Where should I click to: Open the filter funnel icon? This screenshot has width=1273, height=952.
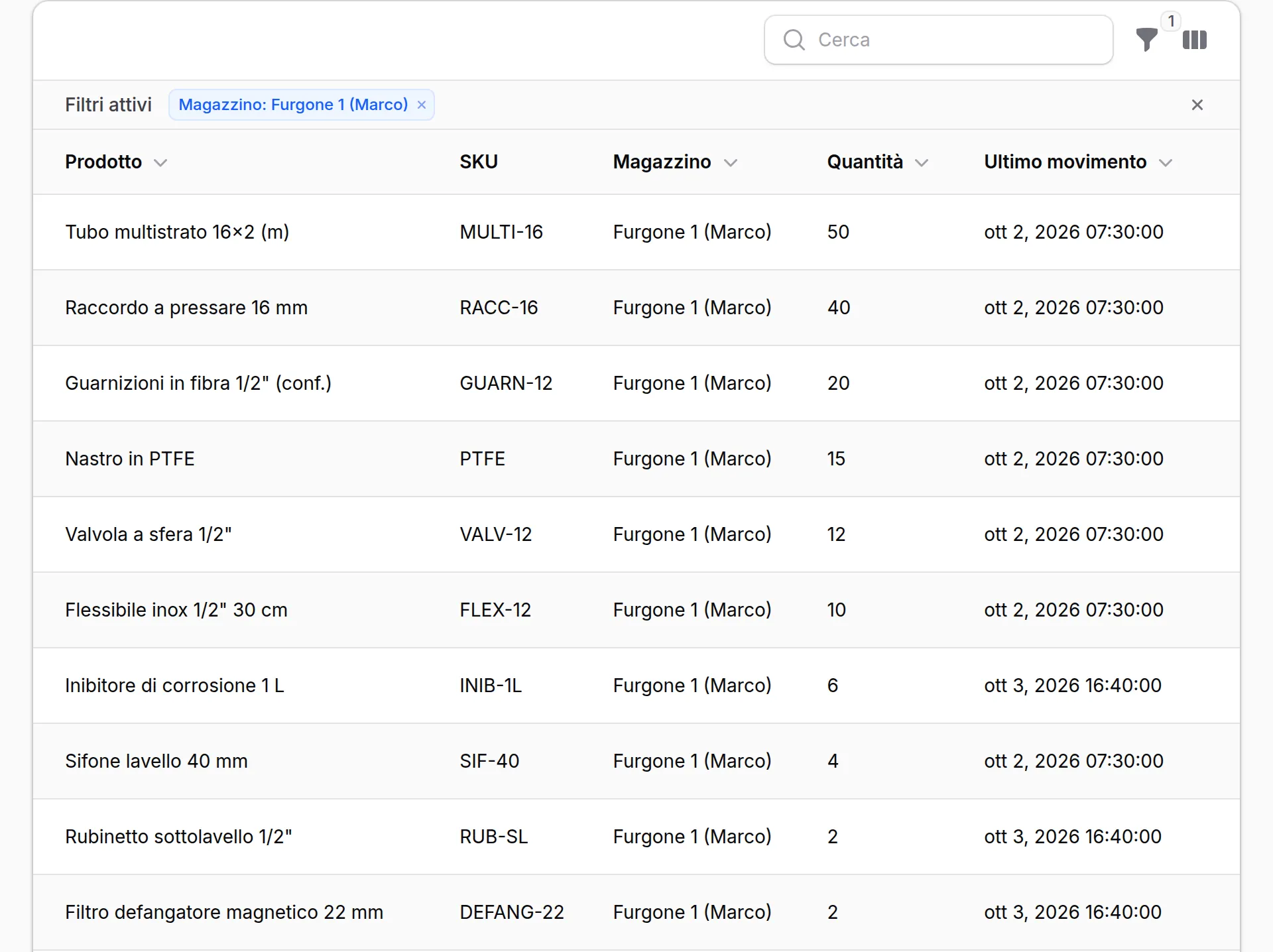(1146, 40)
